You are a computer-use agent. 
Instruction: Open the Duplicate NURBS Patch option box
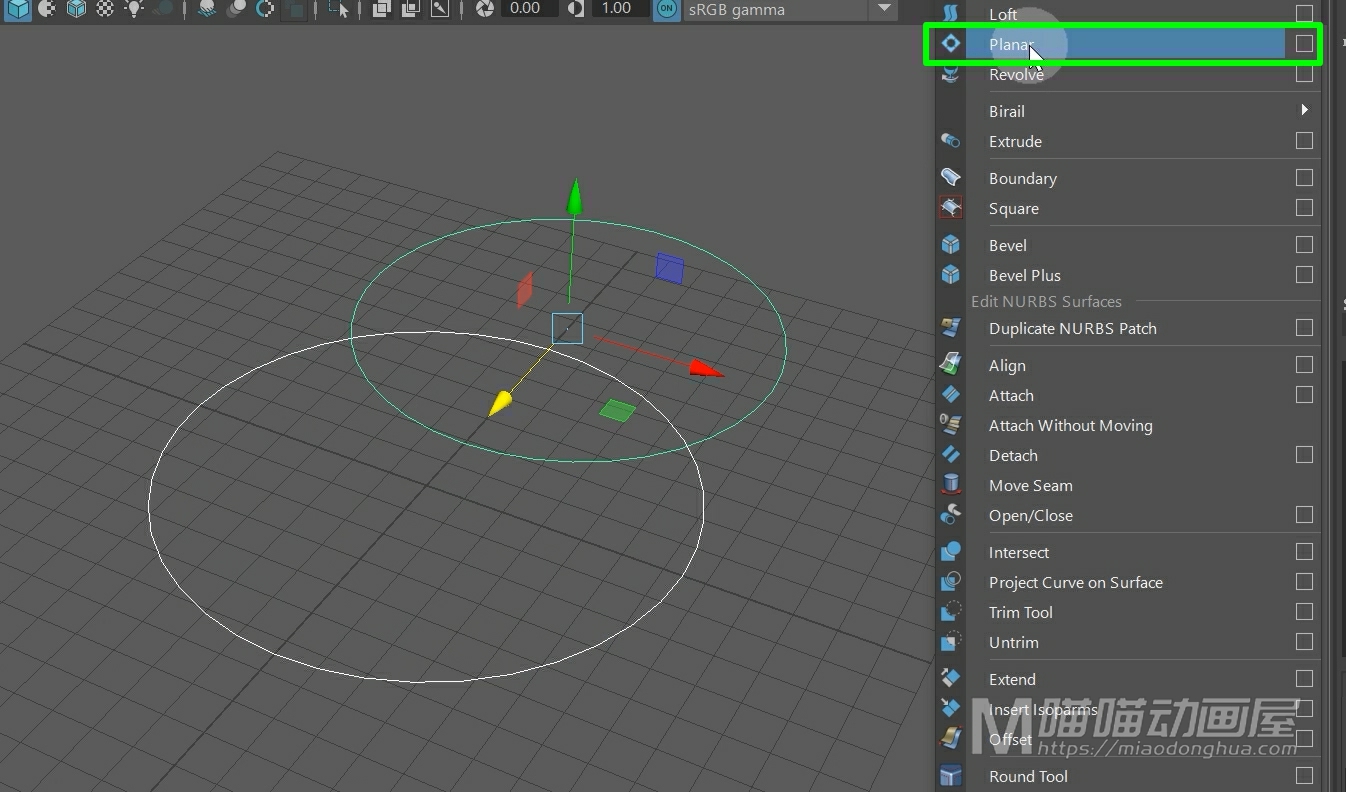pos(1304,327)
